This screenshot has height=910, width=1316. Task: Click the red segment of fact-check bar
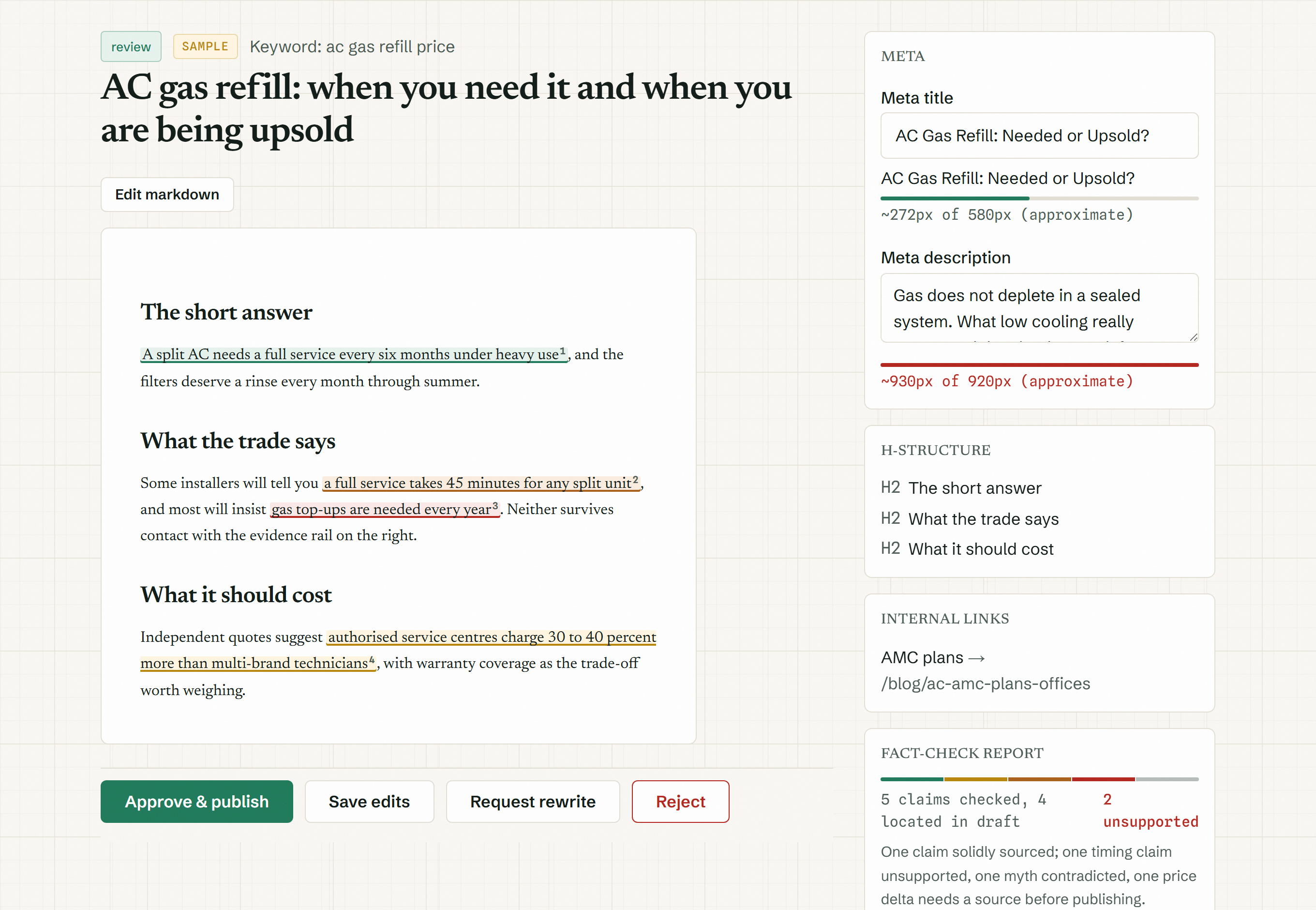tap(1103, 779)
